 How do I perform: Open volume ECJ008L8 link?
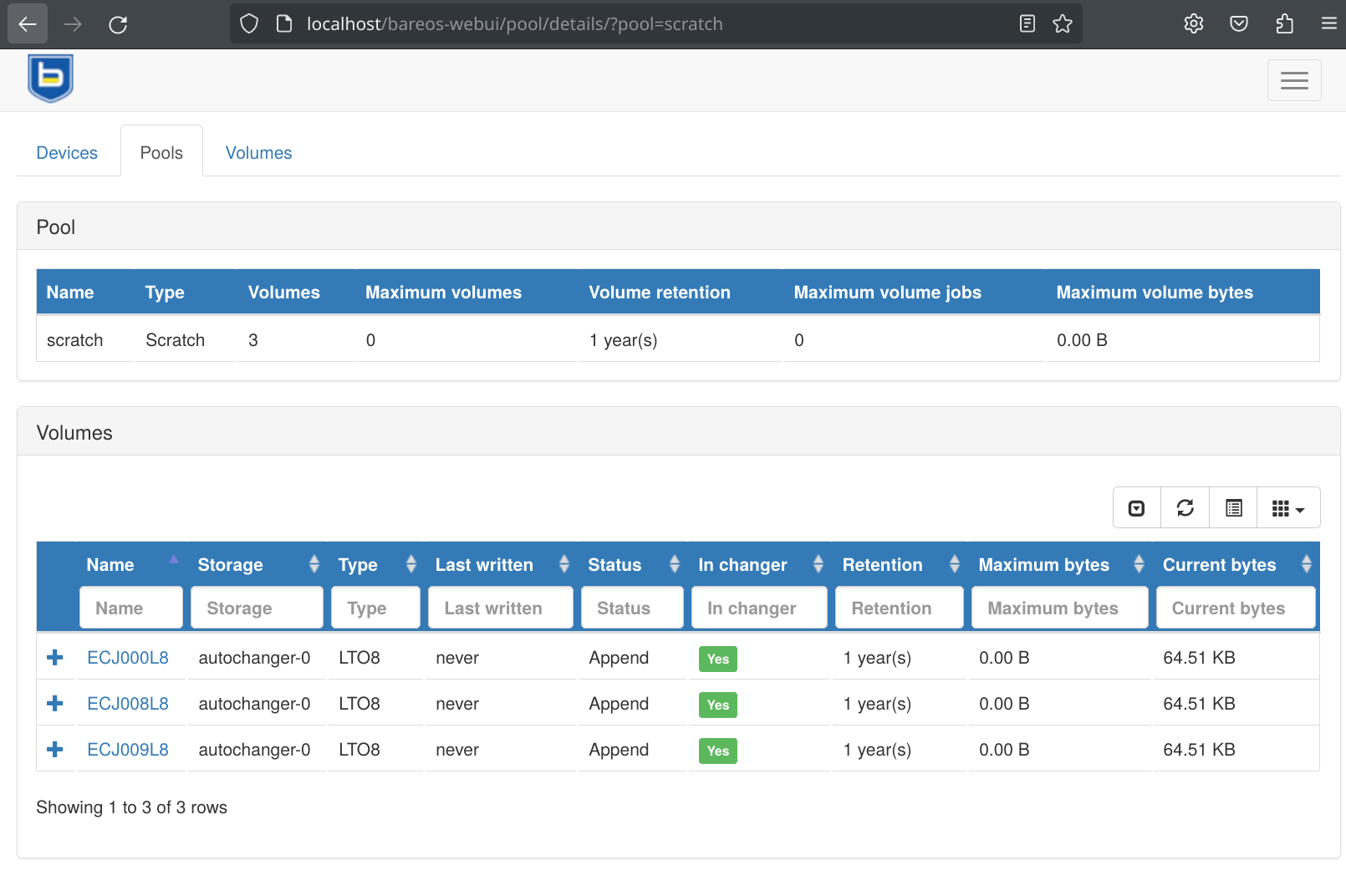pyautogui.click(x=128, y=704)
